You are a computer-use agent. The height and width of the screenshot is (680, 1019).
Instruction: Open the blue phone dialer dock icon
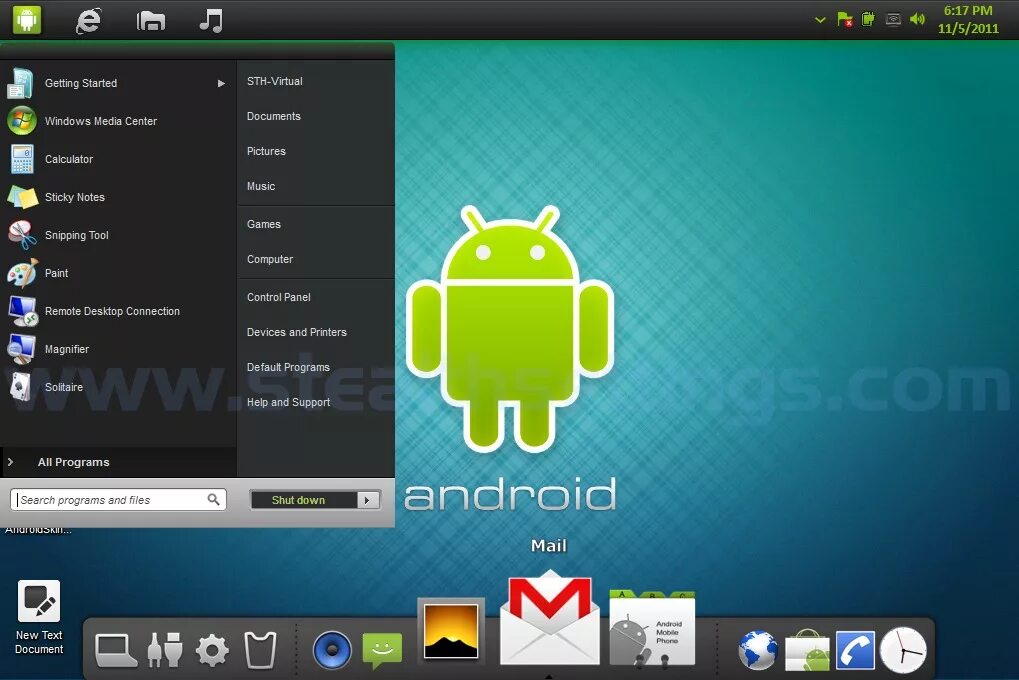coord(855,649)
